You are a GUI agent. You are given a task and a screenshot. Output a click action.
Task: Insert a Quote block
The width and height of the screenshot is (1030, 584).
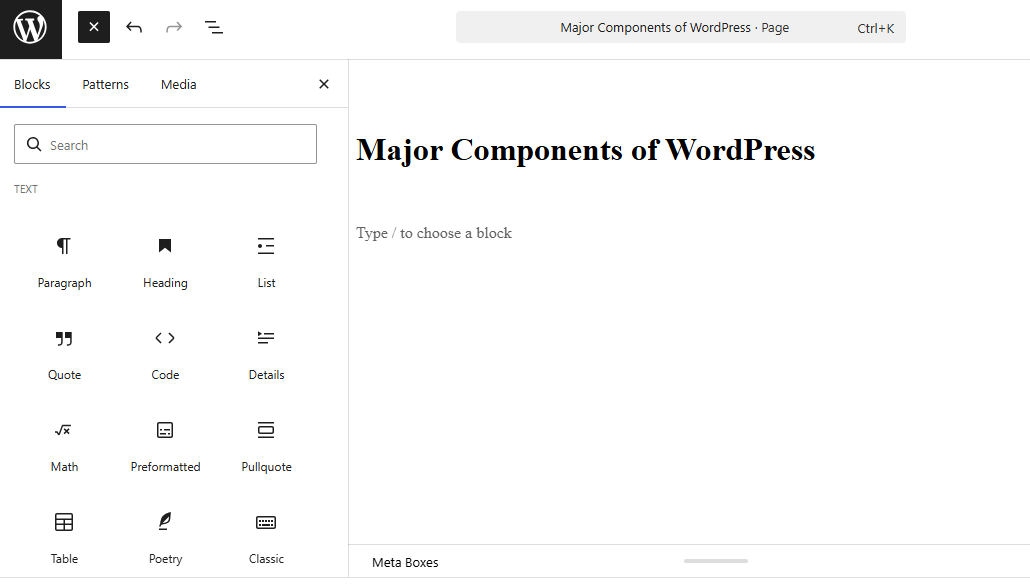tap(64, 355)
